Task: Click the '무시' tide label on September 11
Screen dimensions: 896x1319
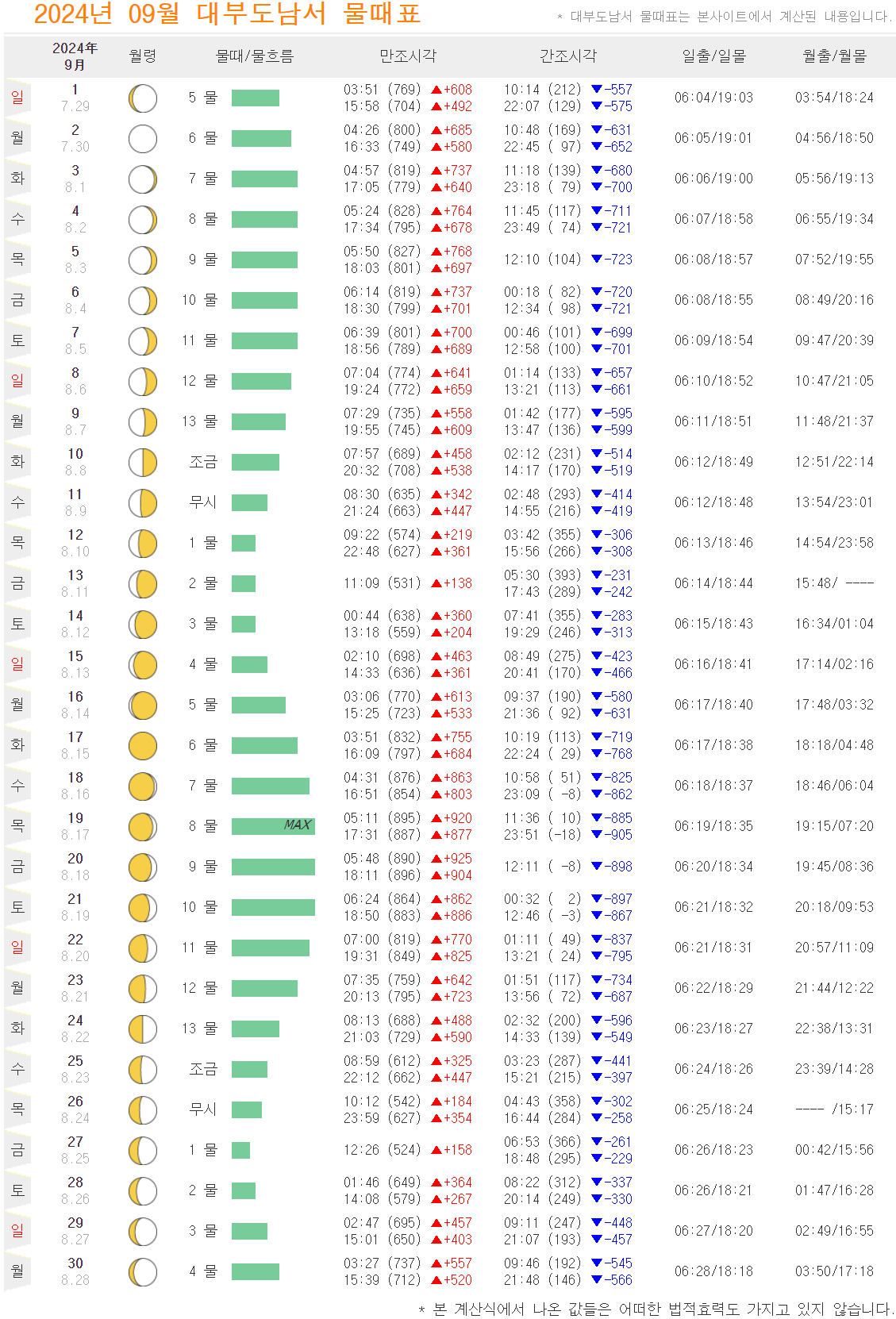Action: [x=203, y=502]
